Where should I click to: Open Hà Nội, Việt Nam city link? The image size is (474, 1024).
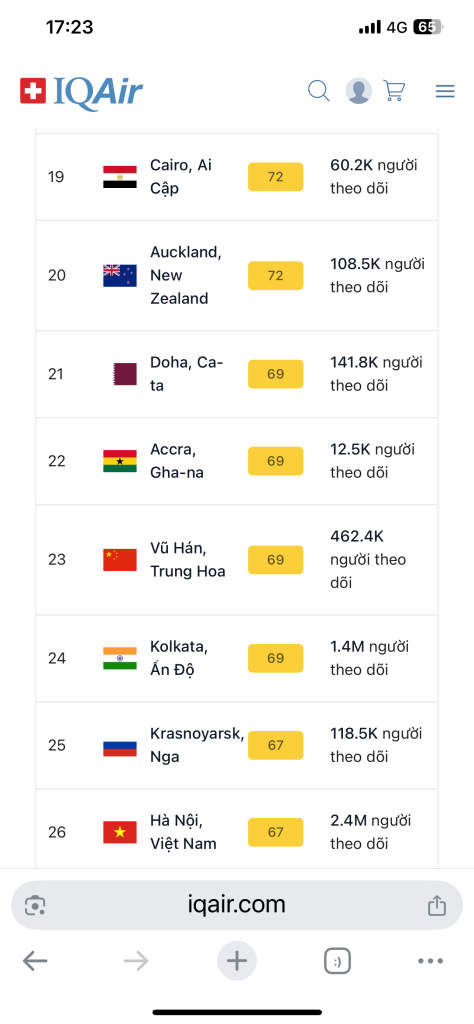tap(183, 832)
